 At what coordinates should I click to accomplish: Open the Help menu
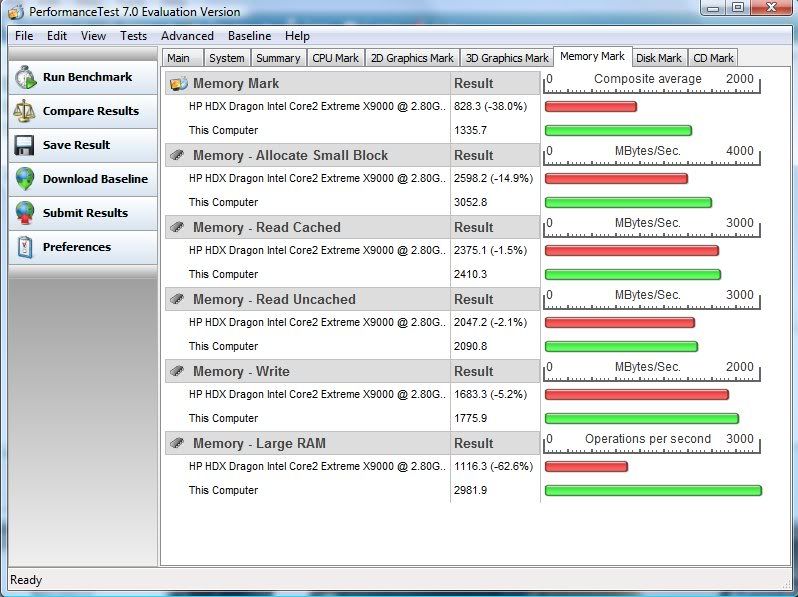pyautogui.click(x=297, y=36)
